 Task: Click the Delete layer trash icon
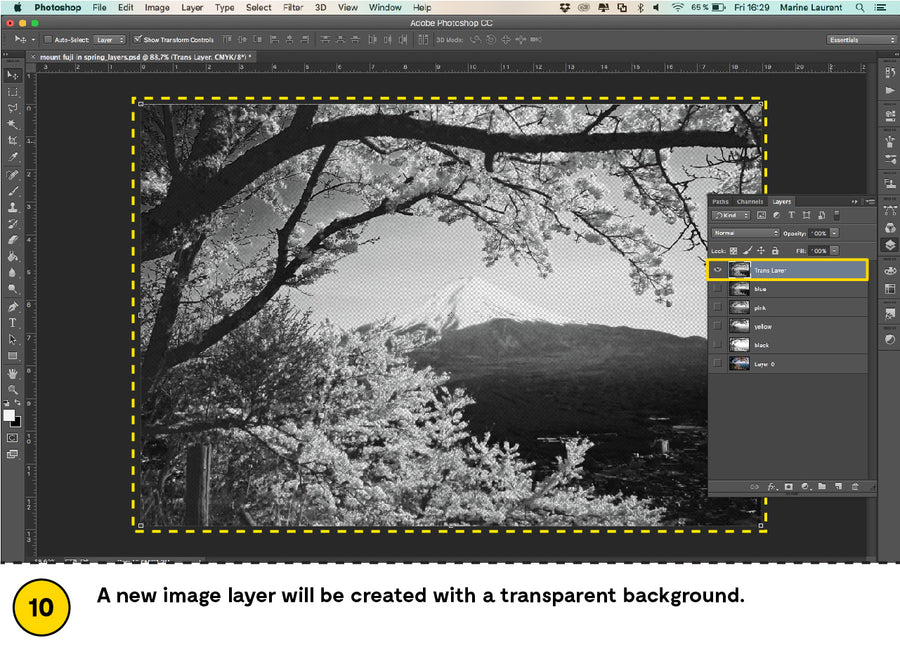click(854, 486)
